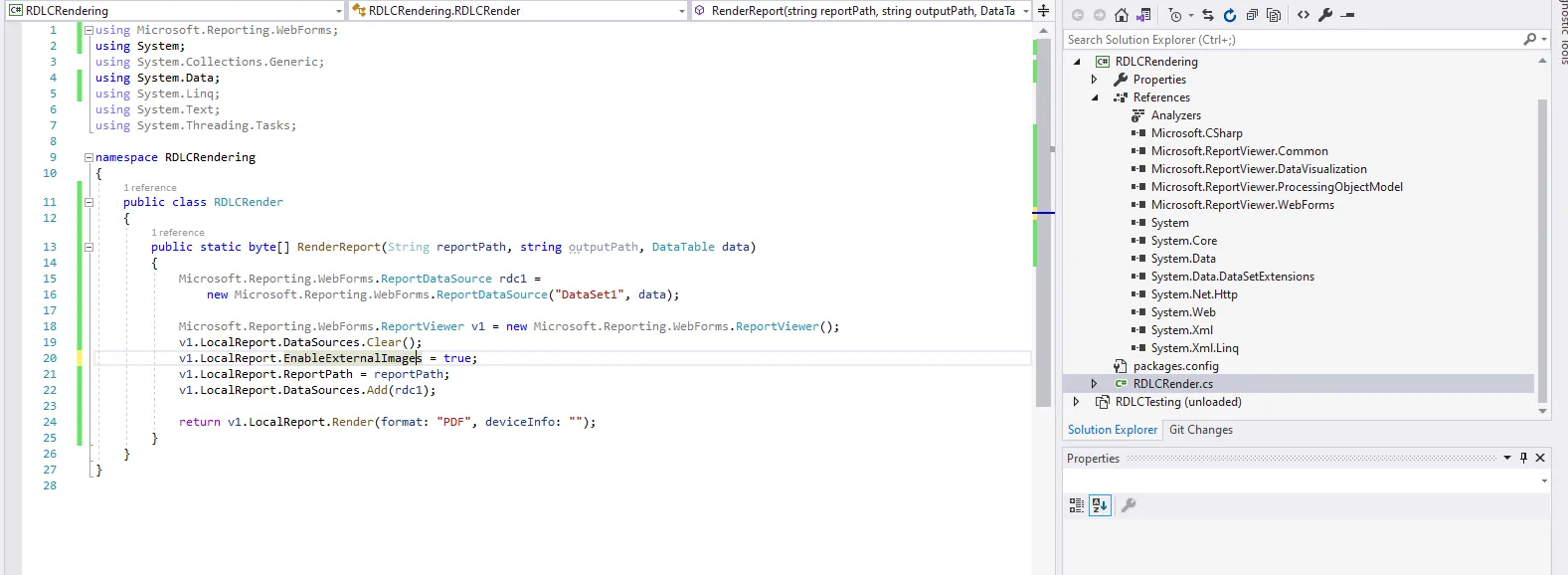1568x575 pixels.
Task: Click the editor scrollbar up arrow
Action: coord(1043,31)
